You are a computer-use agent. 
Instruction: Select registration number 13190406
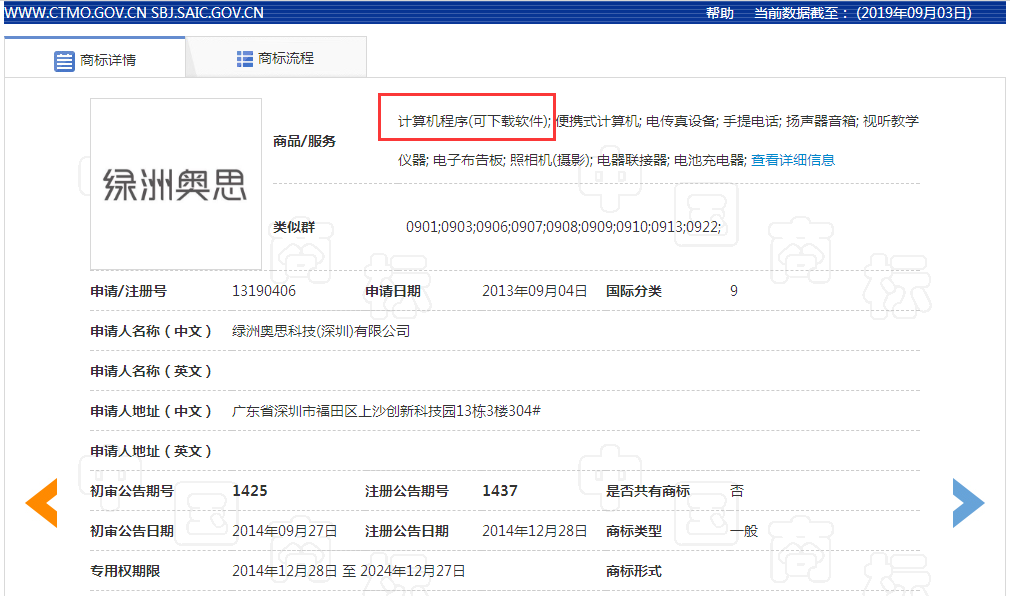click(264, 291)
